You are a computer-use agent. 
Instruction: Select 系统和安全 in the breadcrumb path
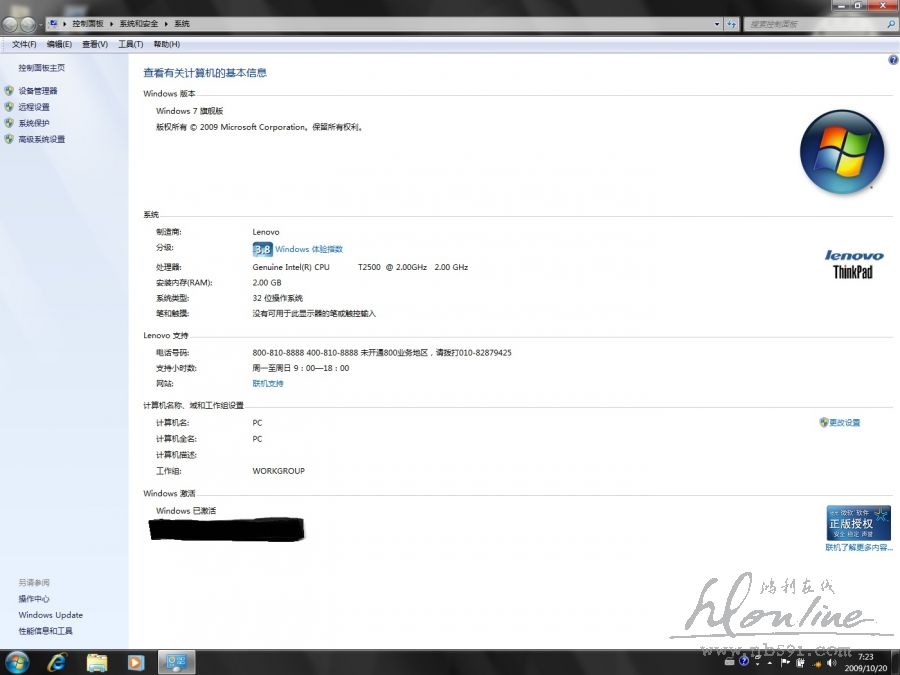(x=138, y=24)
